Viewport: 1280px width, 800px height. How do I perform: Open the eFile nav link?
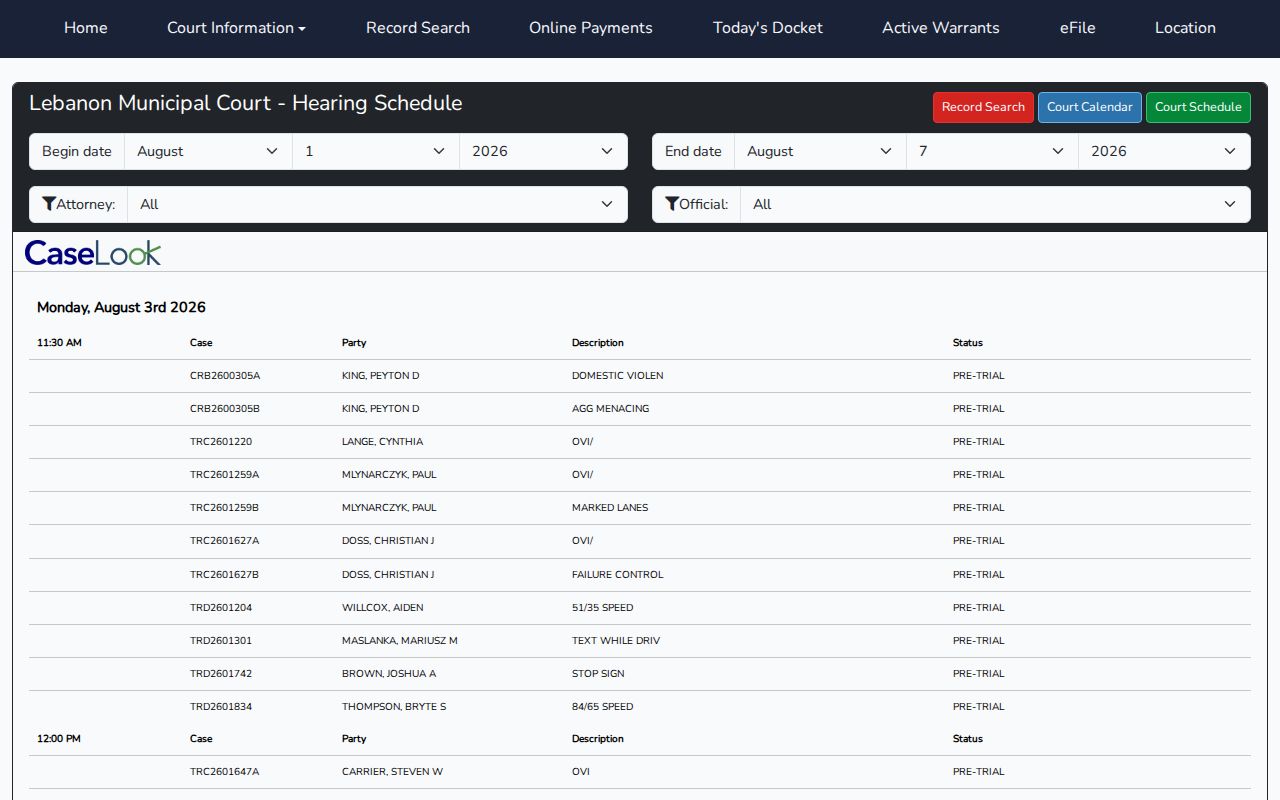(1078, 28)
